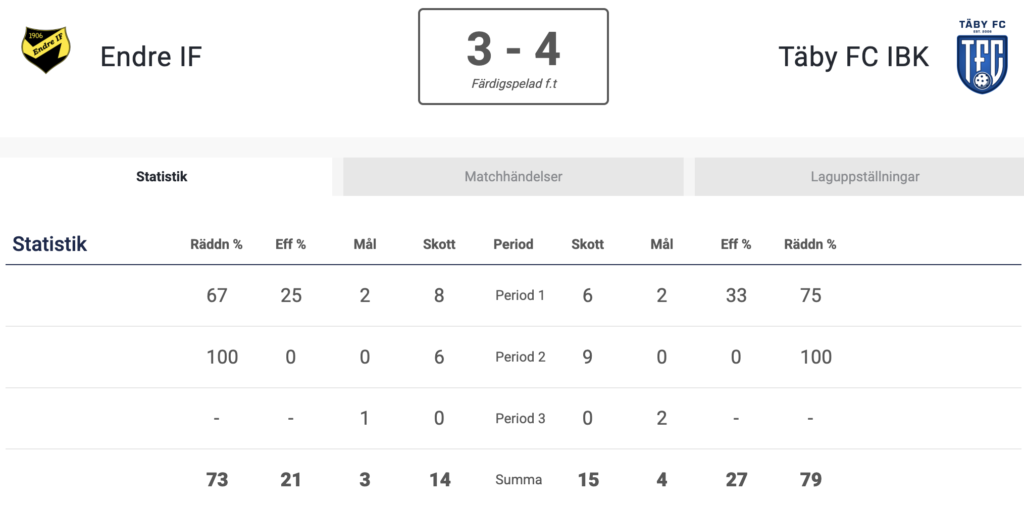The width and height of the screenshot is (1024, 506).
Task: Select the Period 3 row label
Action: [520, 419]
